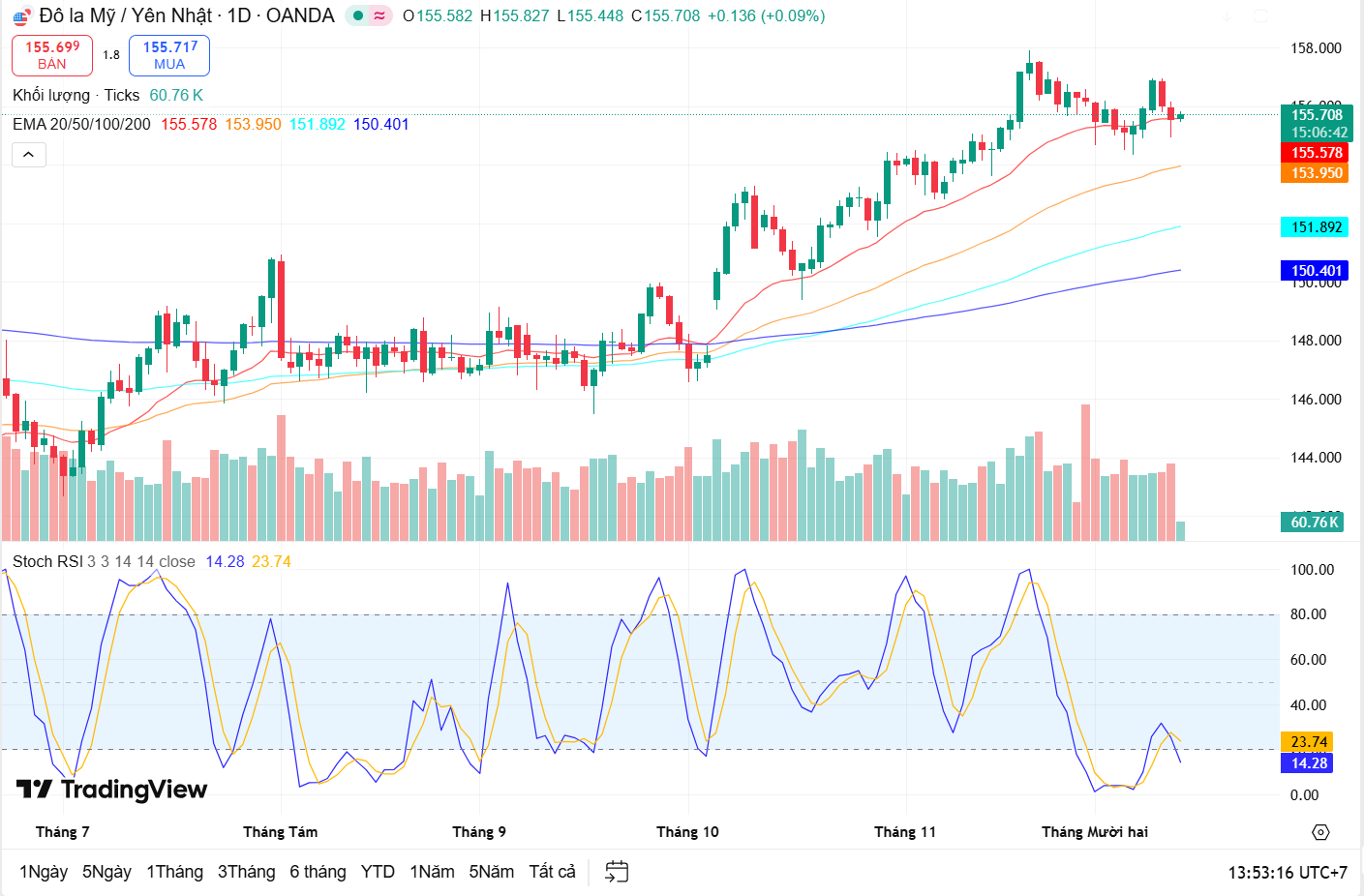This screenshot has height=896, width=1364.
Task: Select the 5Năm range option
Action: coord(491,871)
